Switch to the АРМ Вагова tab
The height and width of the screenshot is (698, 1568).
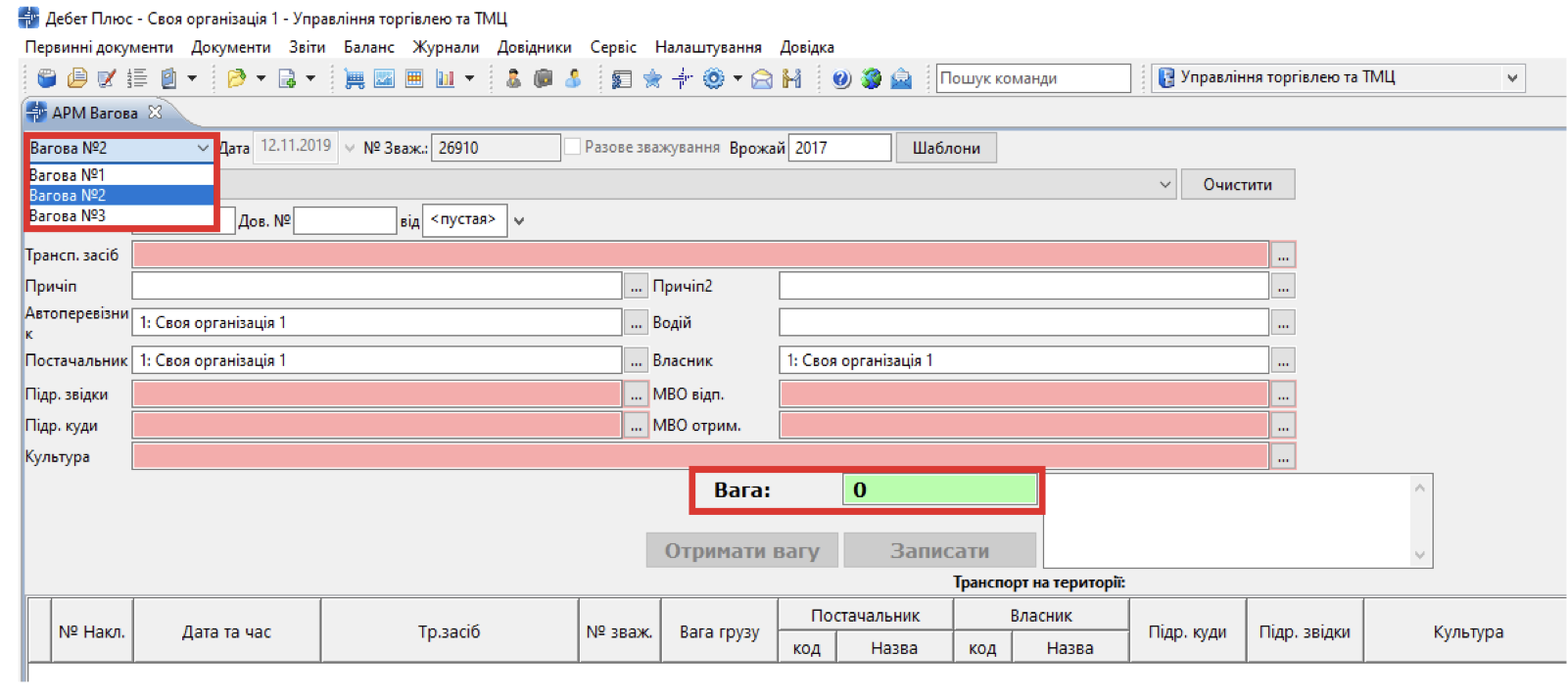(x=94, y=113)
